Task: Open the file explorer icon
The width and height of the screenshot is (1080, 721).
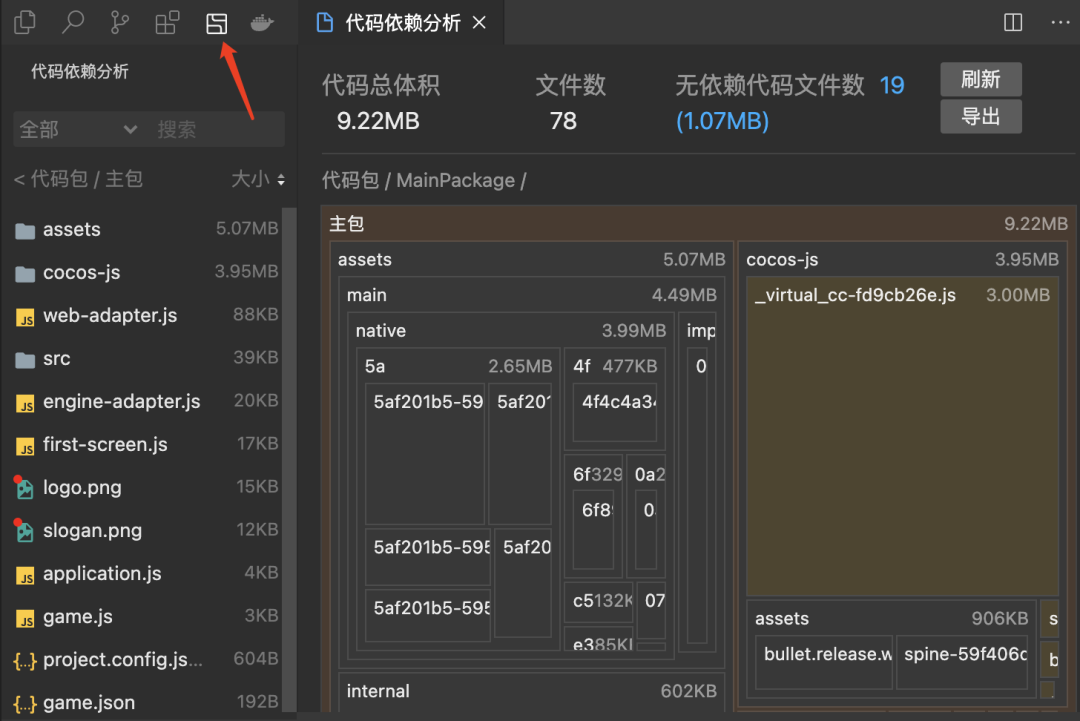Action: (x=25, y=23)
